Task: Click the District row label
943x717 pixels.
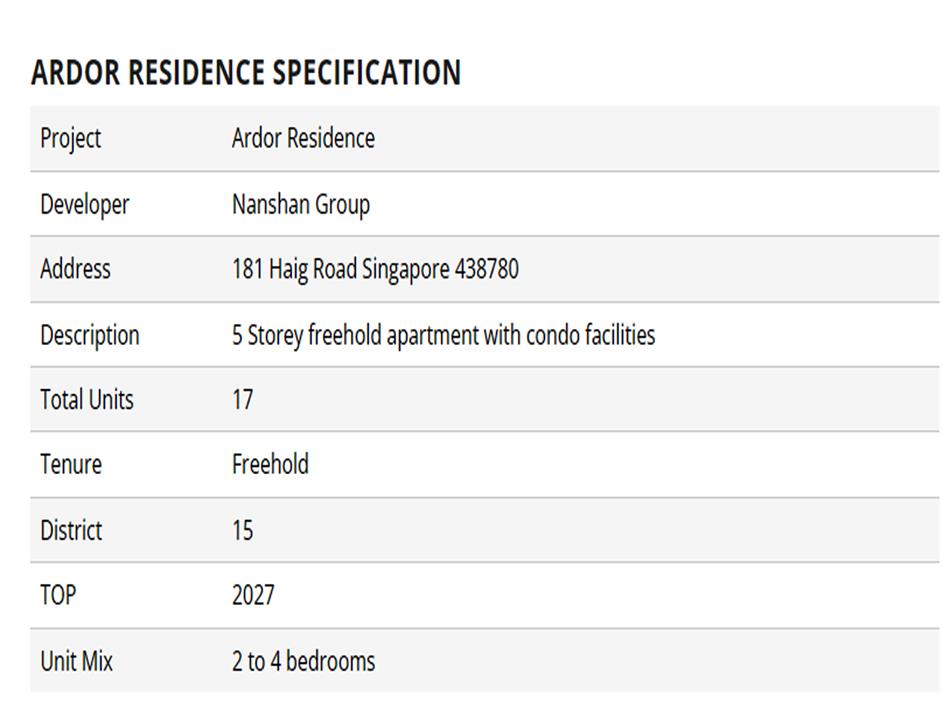Action: 70,530
